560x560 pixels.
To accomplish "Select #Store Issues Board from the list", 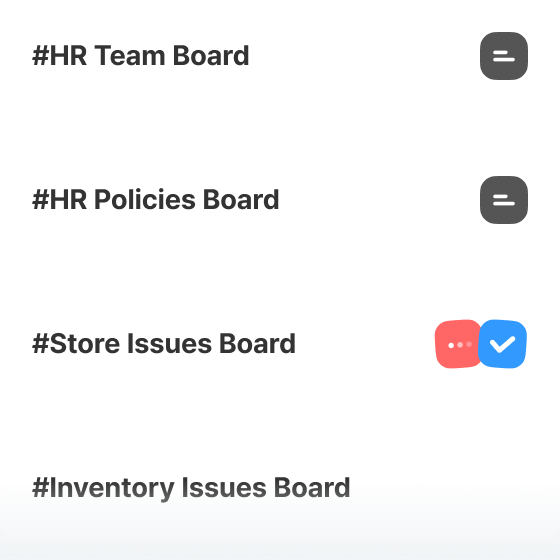I will (x=164, y=344).
